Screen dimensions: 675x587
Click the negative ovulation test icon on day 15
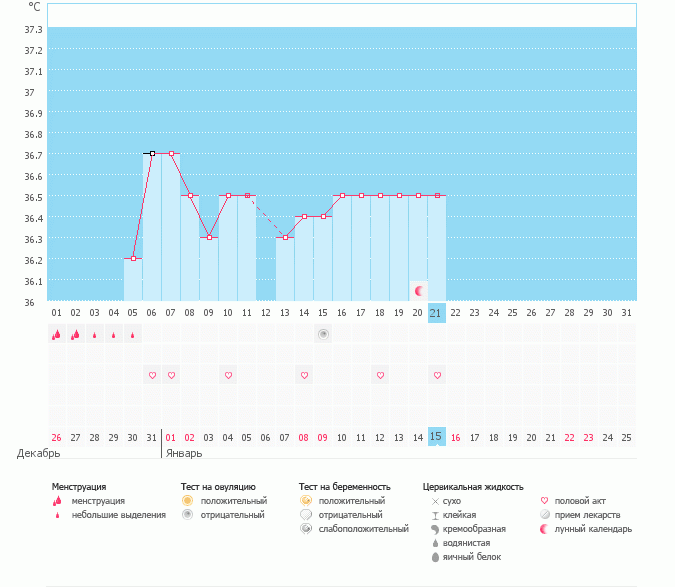click(323, 334)
